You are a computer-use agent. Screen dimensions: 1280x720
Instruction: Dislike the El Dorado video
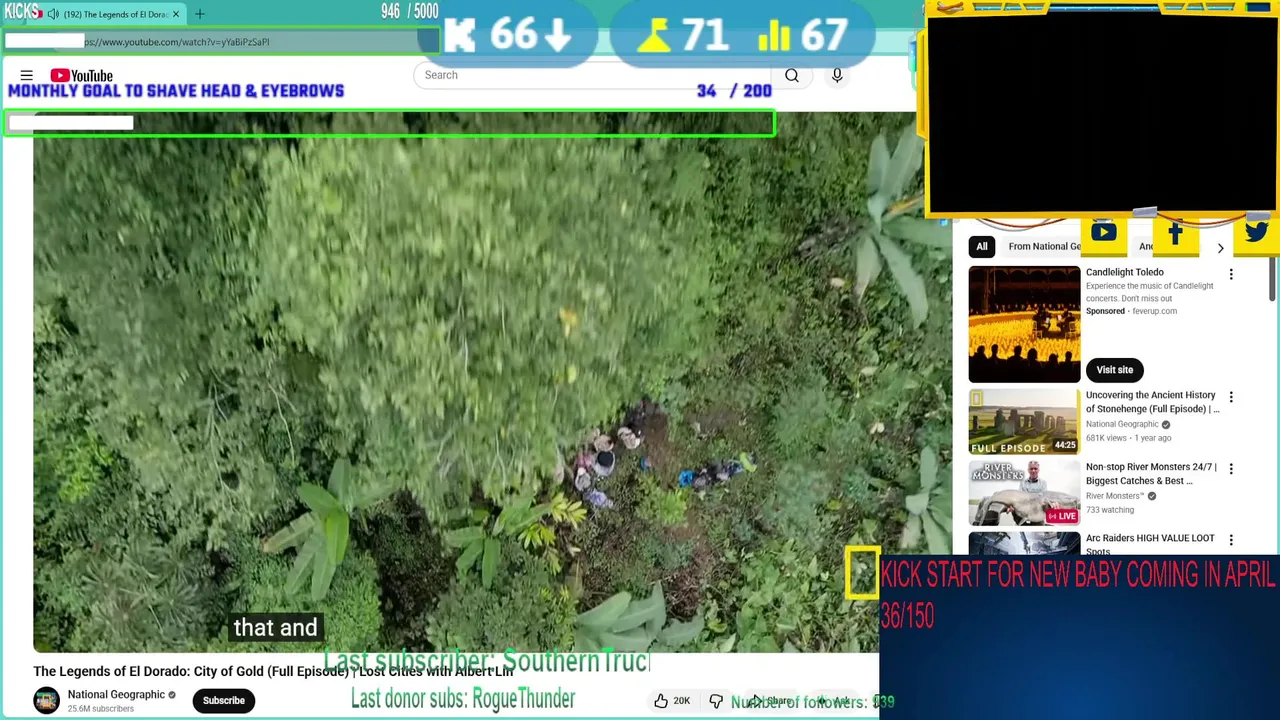click(x=716, y=701)
